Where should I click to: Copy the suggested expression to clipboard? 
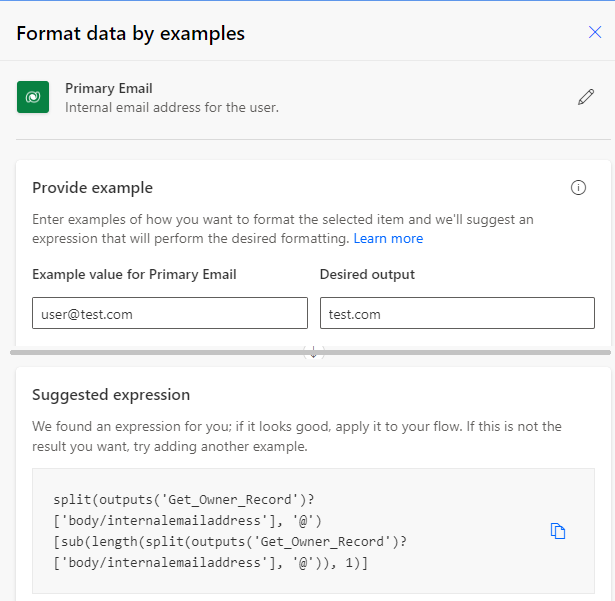click(x=558, y=531)
